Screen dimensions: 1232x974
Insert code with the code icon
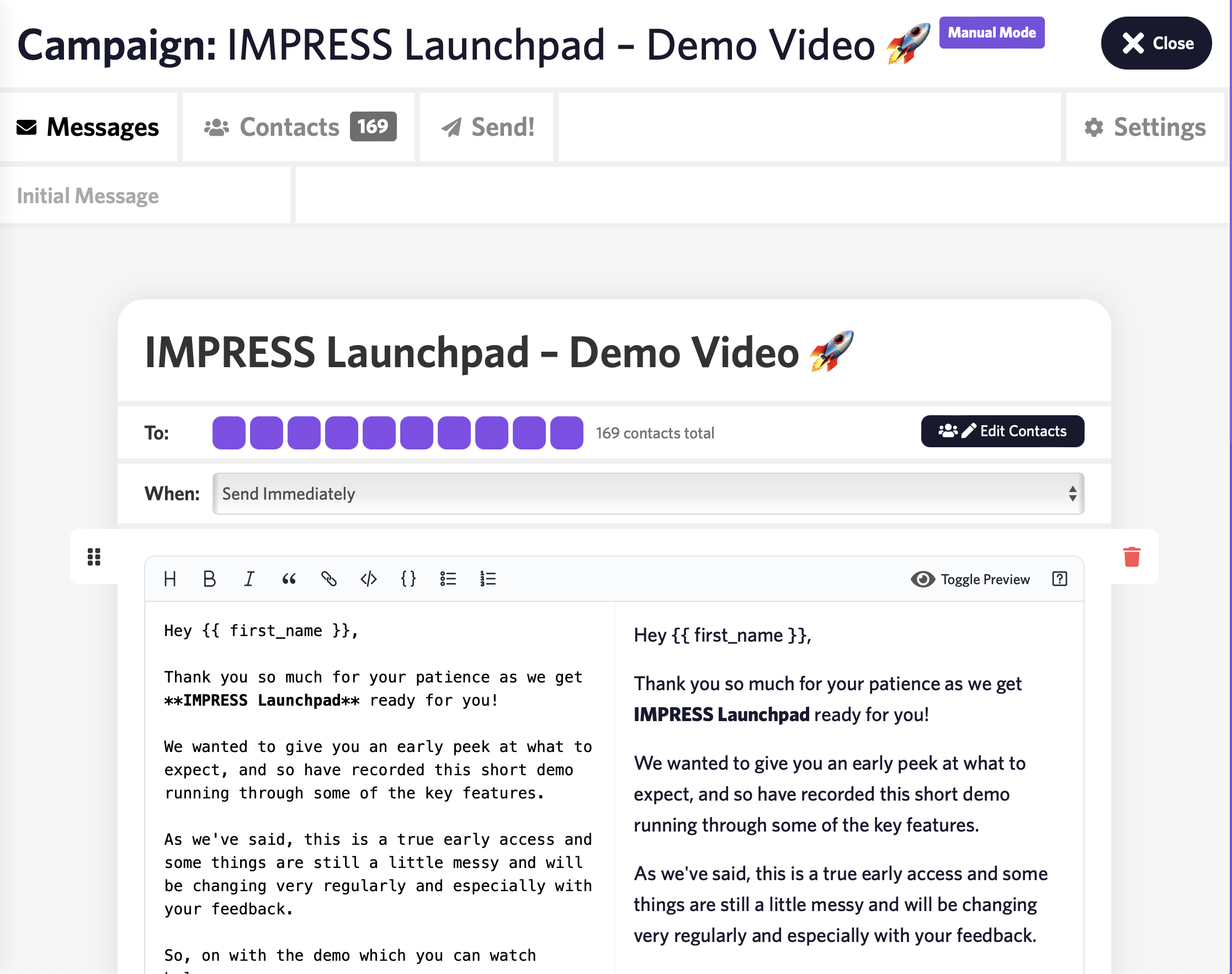[x=368, y=579]
